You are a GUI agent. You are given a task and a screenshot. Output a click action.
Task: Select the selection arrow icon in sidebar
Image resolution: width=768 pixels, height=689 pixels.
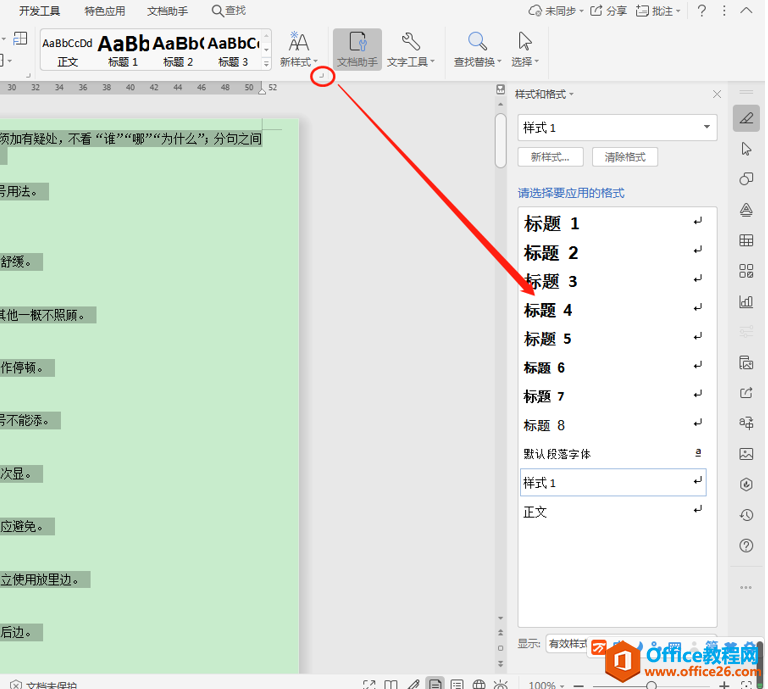click(x=746, y=148)
